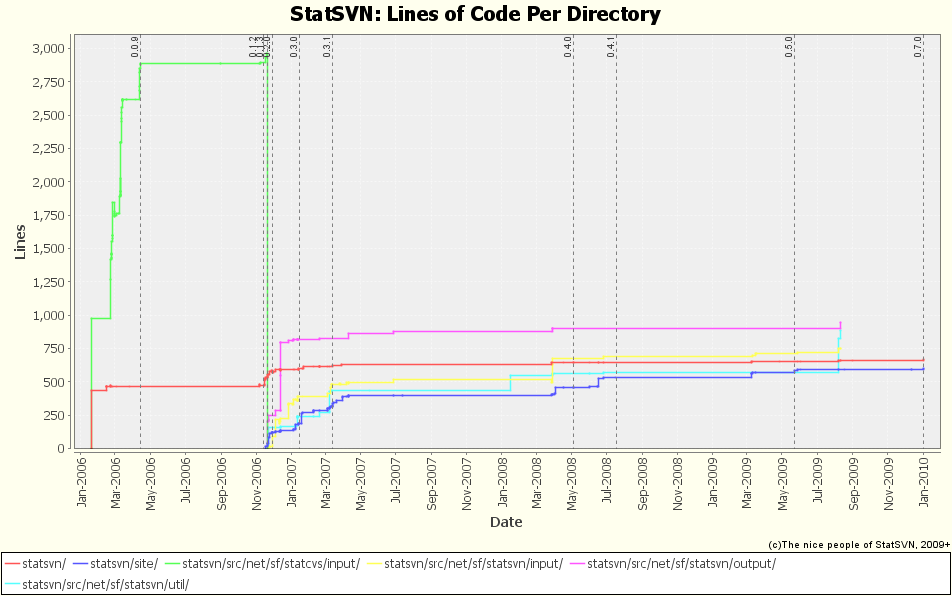Click the Mar-2007 x-axis label
The width and height of the screenshot is (952, 596).
pos(326,483)
